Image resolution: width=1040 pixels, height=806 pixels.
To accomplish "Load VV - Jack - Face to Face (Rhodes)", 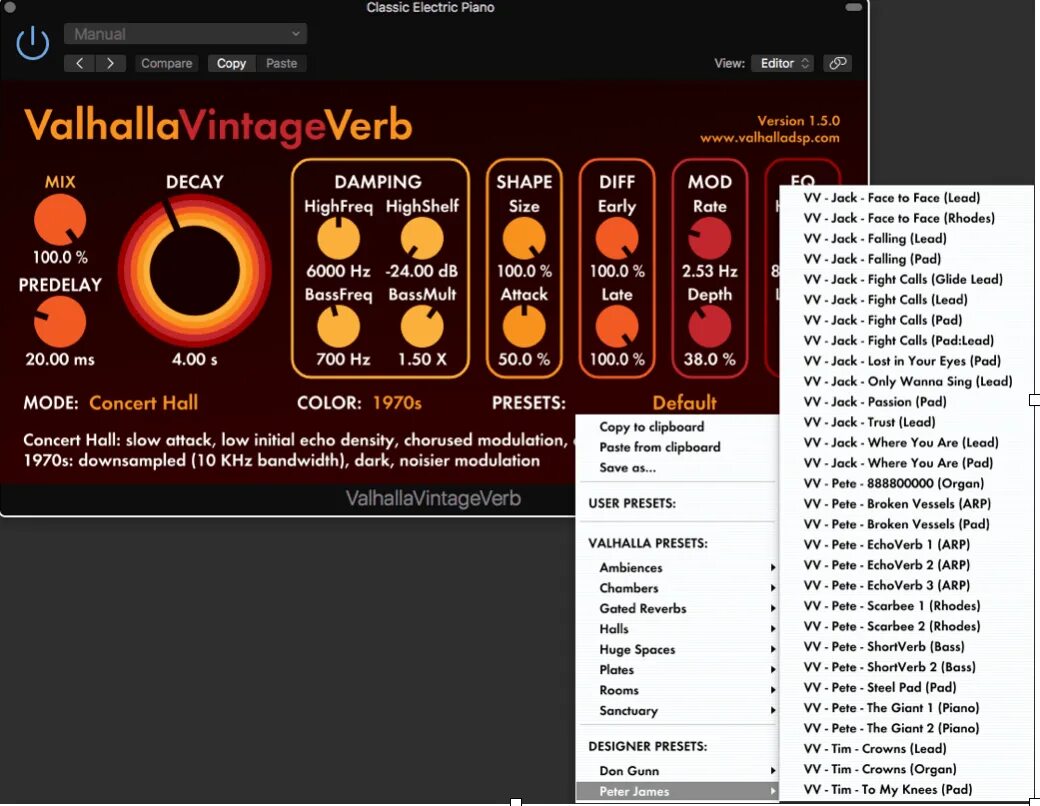I will coord(907,218).
